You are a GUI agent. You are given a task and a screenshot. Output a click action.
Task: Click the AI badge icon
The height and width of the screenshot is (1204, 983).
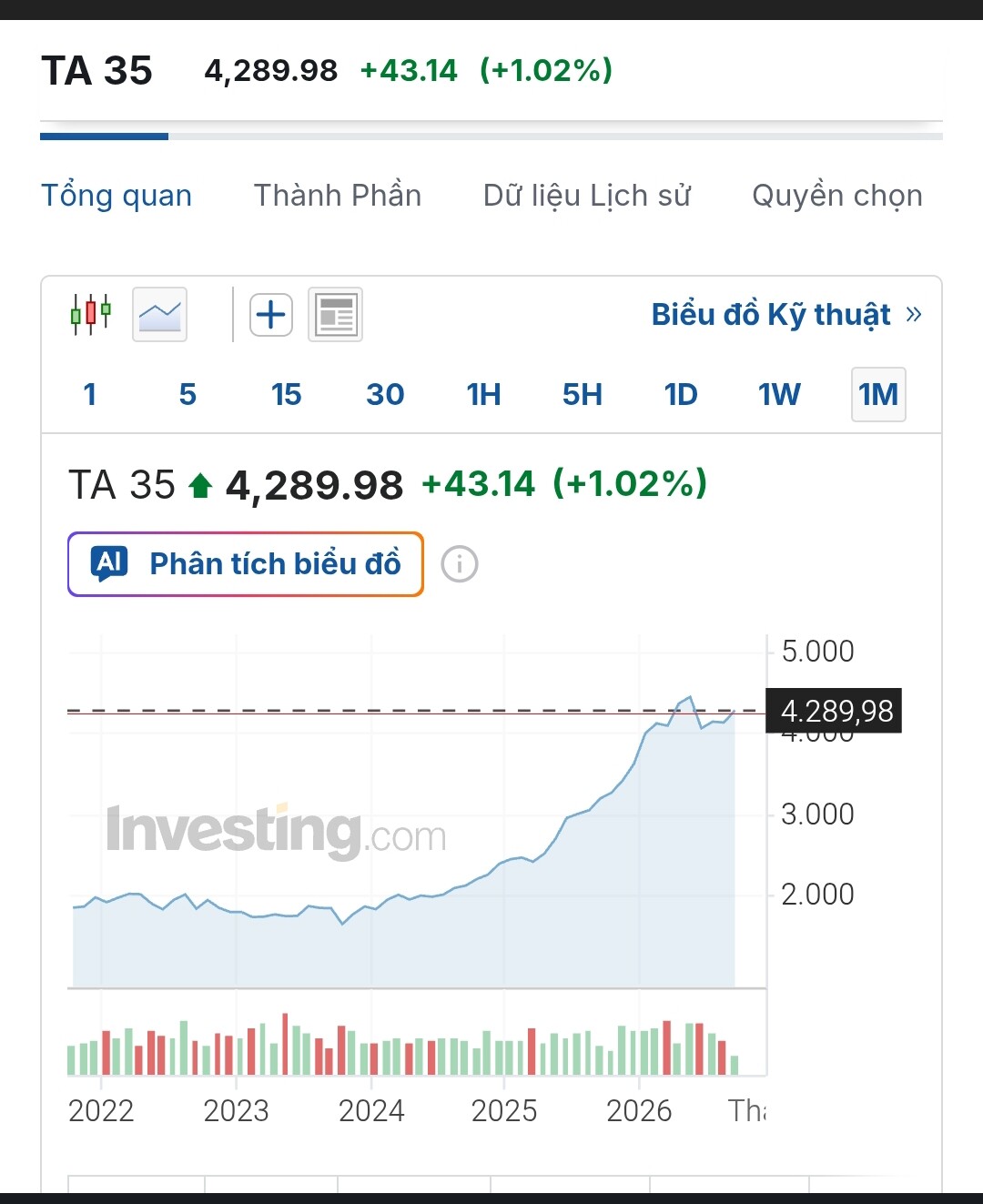tap(110, 563)
